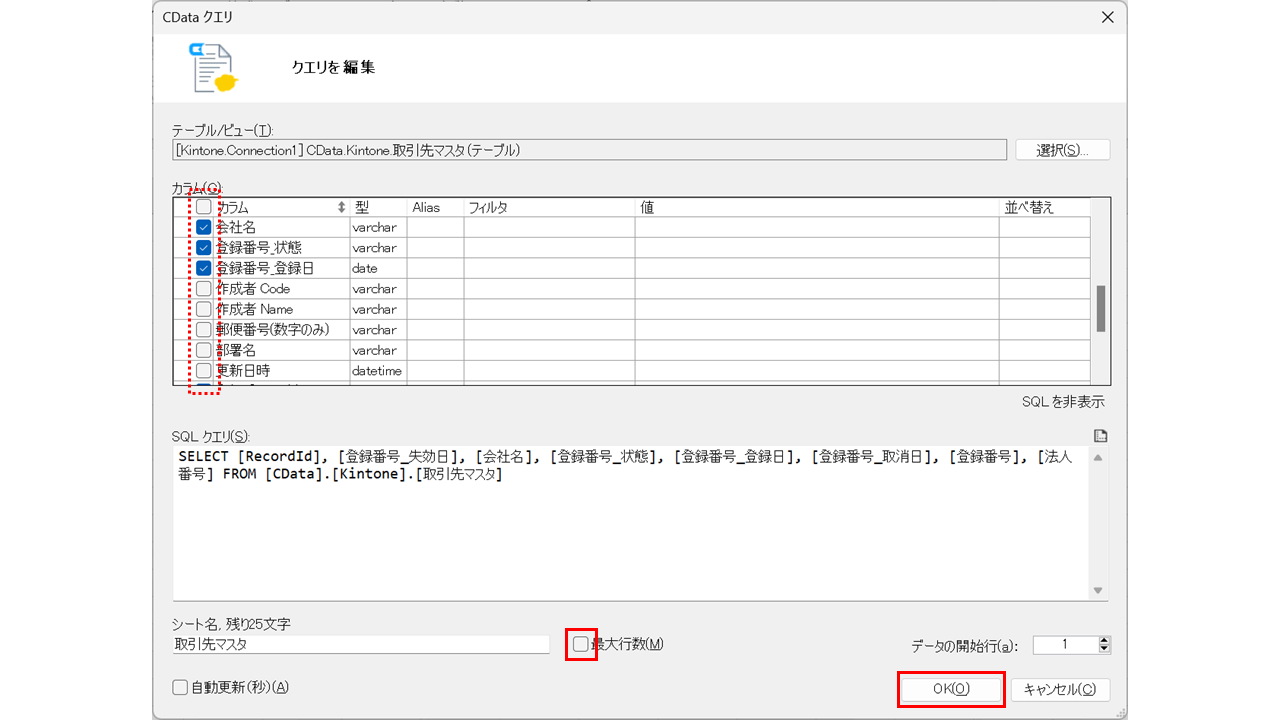Click inside the SQL クエリ text area

(x=632, y=523)
